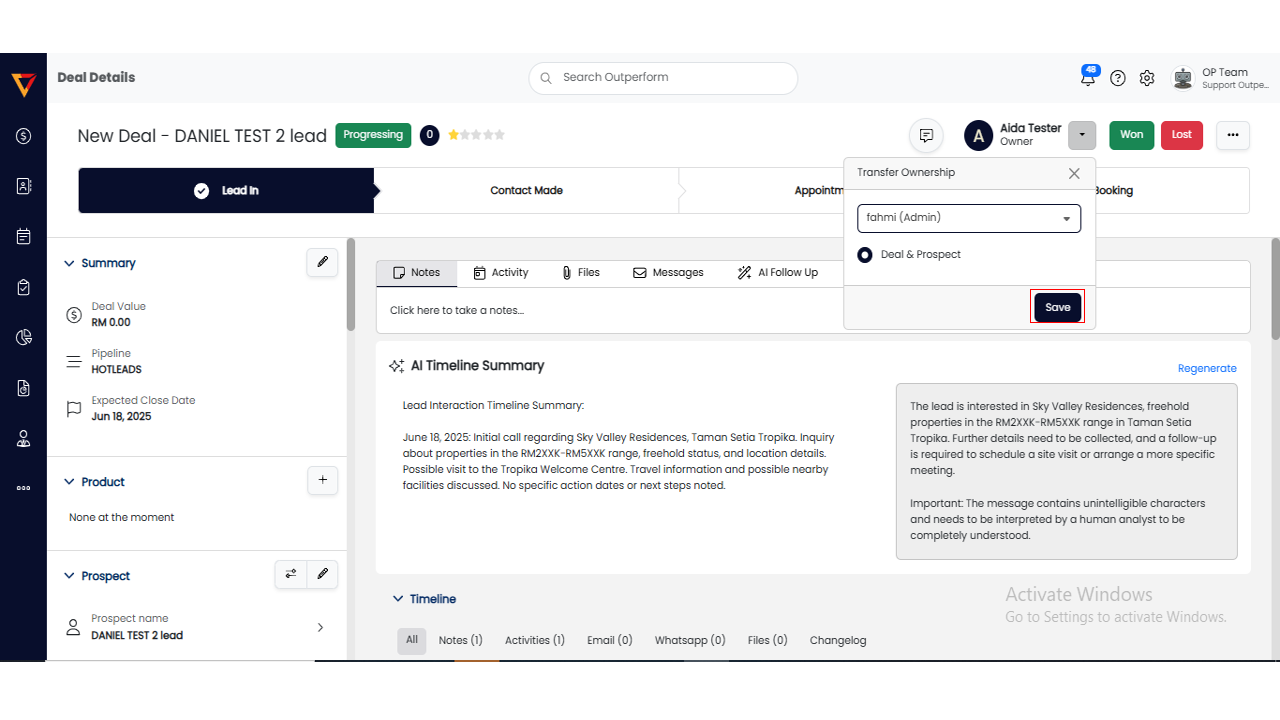This screenshot has width=1280, height=720.
Task: Set rating using the fifth star
Action: (500, 135)
